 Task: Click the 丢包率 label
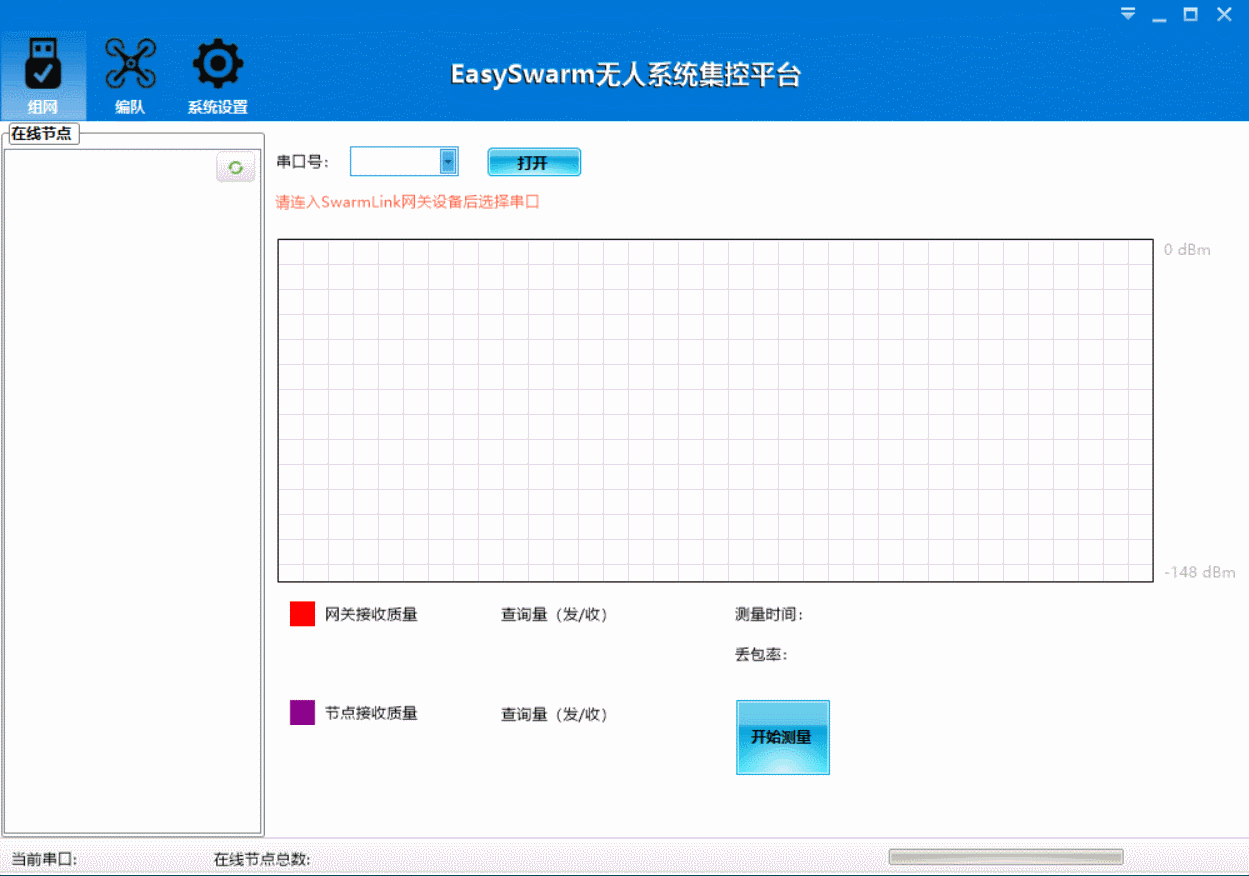[761, 654]
